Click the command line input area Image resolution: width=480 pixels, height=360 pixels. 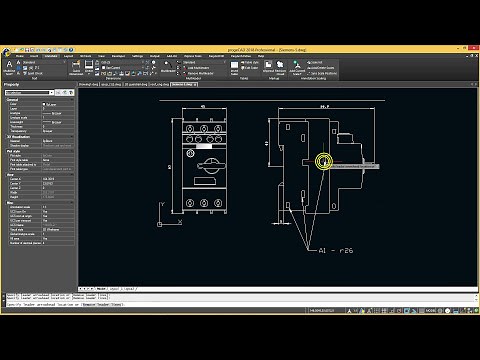coord(240,304)
